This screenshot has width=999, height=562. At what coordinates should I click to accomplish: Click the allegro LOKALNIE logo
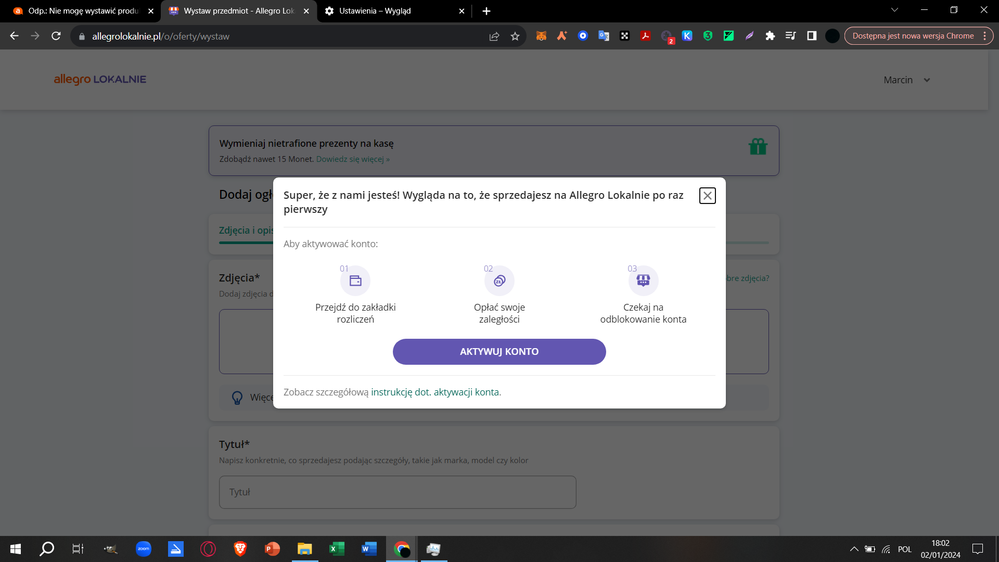click(100, 79)
